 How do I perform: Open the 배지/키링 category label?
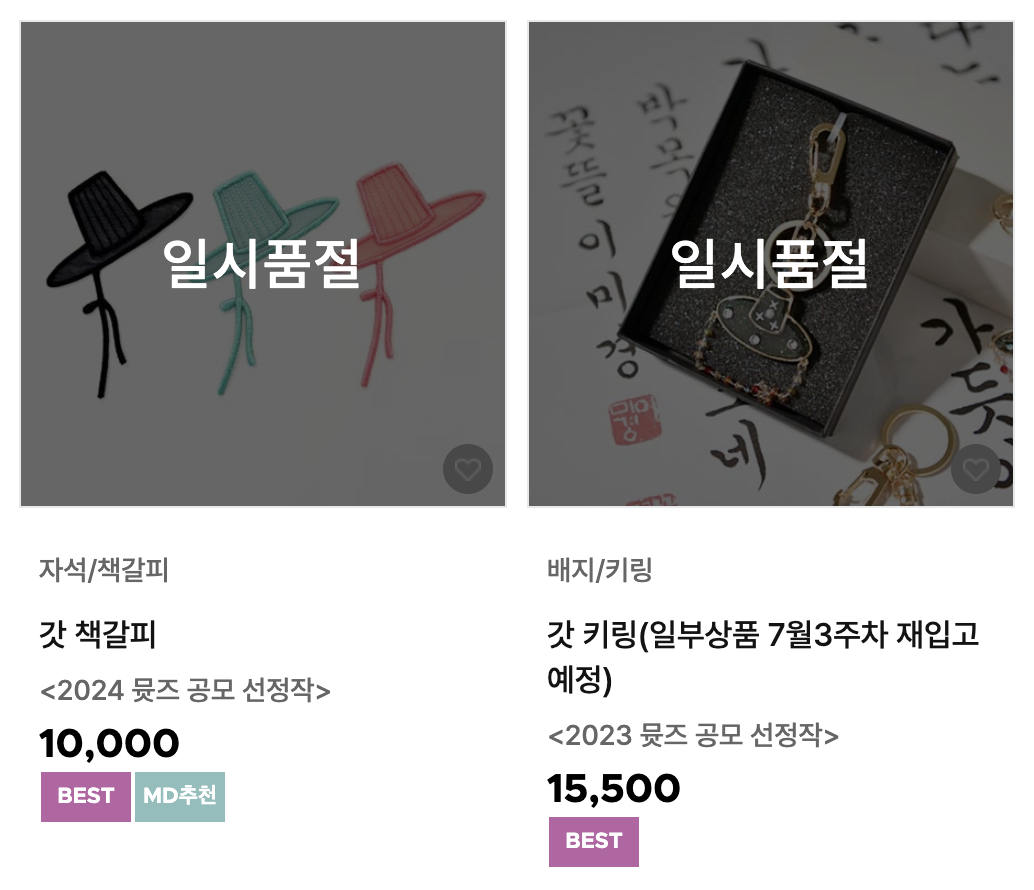[x=600, y=571]
